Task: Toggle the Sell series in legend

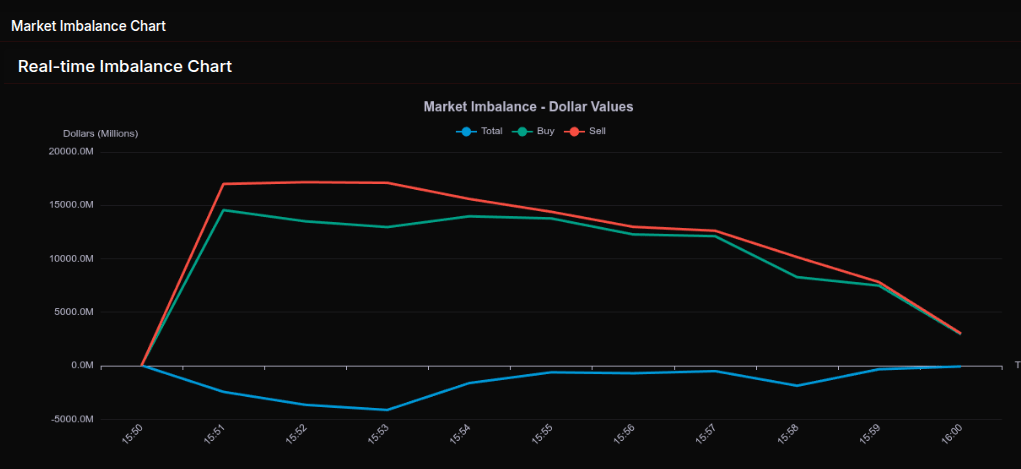Action: click(585, 131)
